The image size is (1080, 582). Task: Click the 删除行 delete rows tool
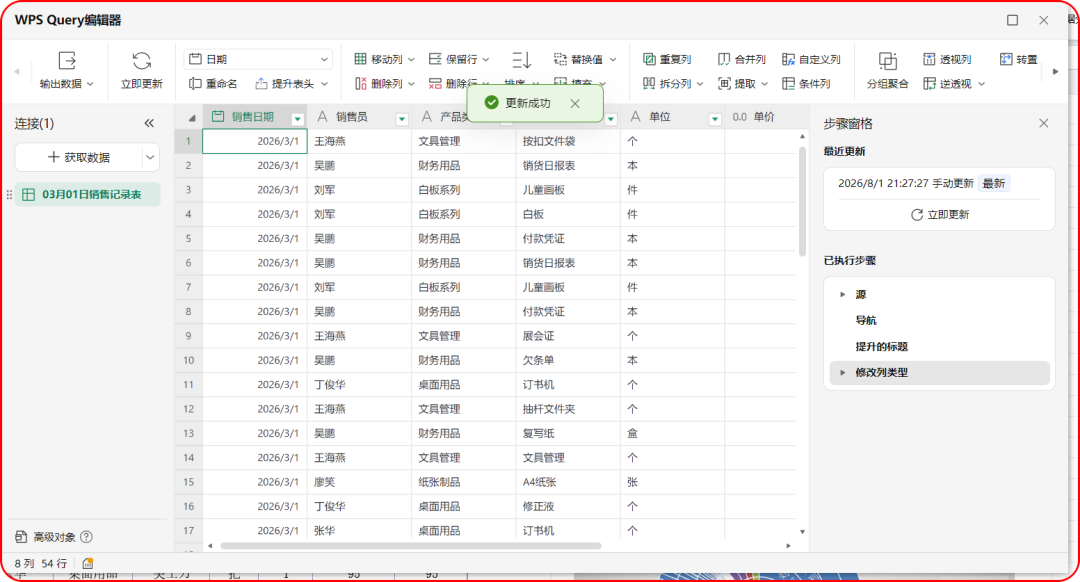pos(459,83)
